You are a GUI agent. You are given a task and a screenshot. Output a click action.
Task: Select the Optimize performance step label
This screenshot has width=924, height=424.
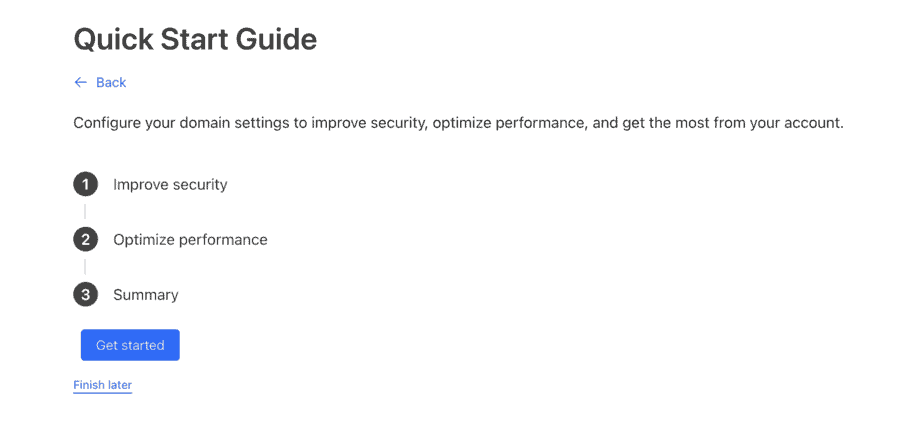click(190, 240)
